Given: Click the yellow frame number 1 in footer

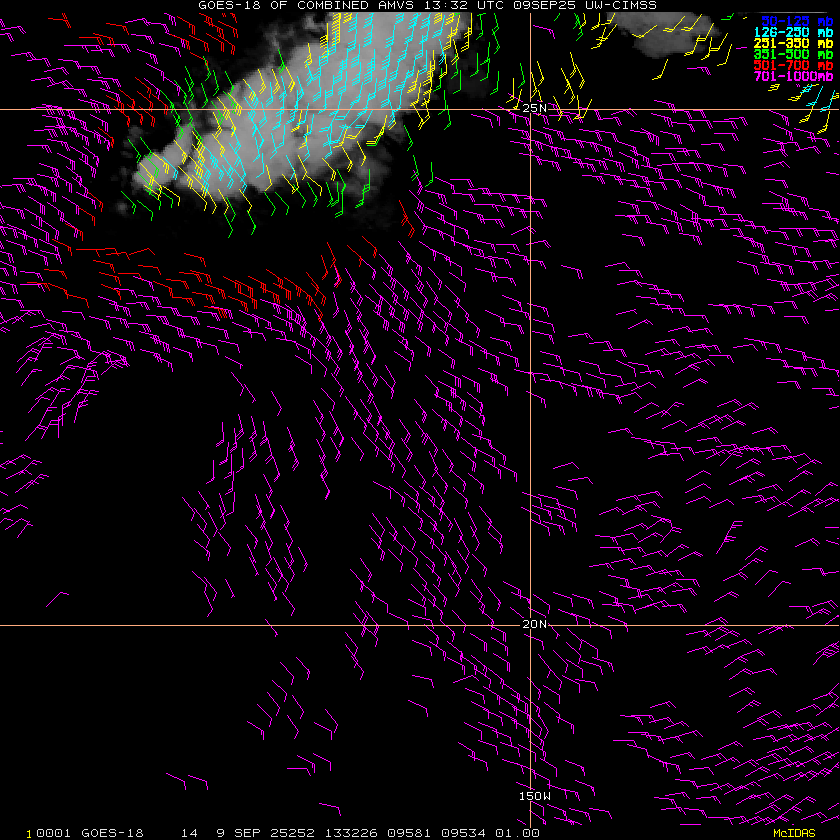Looking at the screenshot, I should point(29,835).
